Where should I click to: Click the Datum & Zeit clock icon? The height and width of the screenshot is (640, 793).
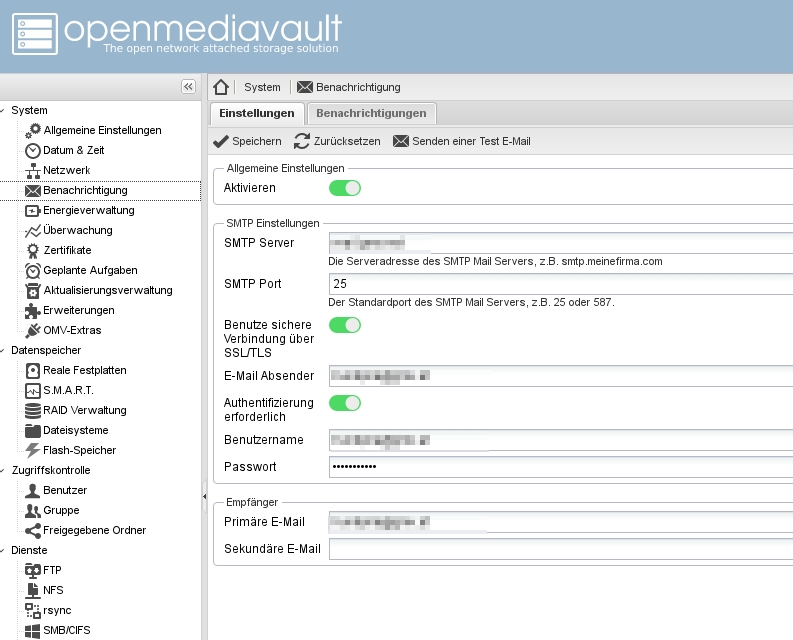pos(33,150)
